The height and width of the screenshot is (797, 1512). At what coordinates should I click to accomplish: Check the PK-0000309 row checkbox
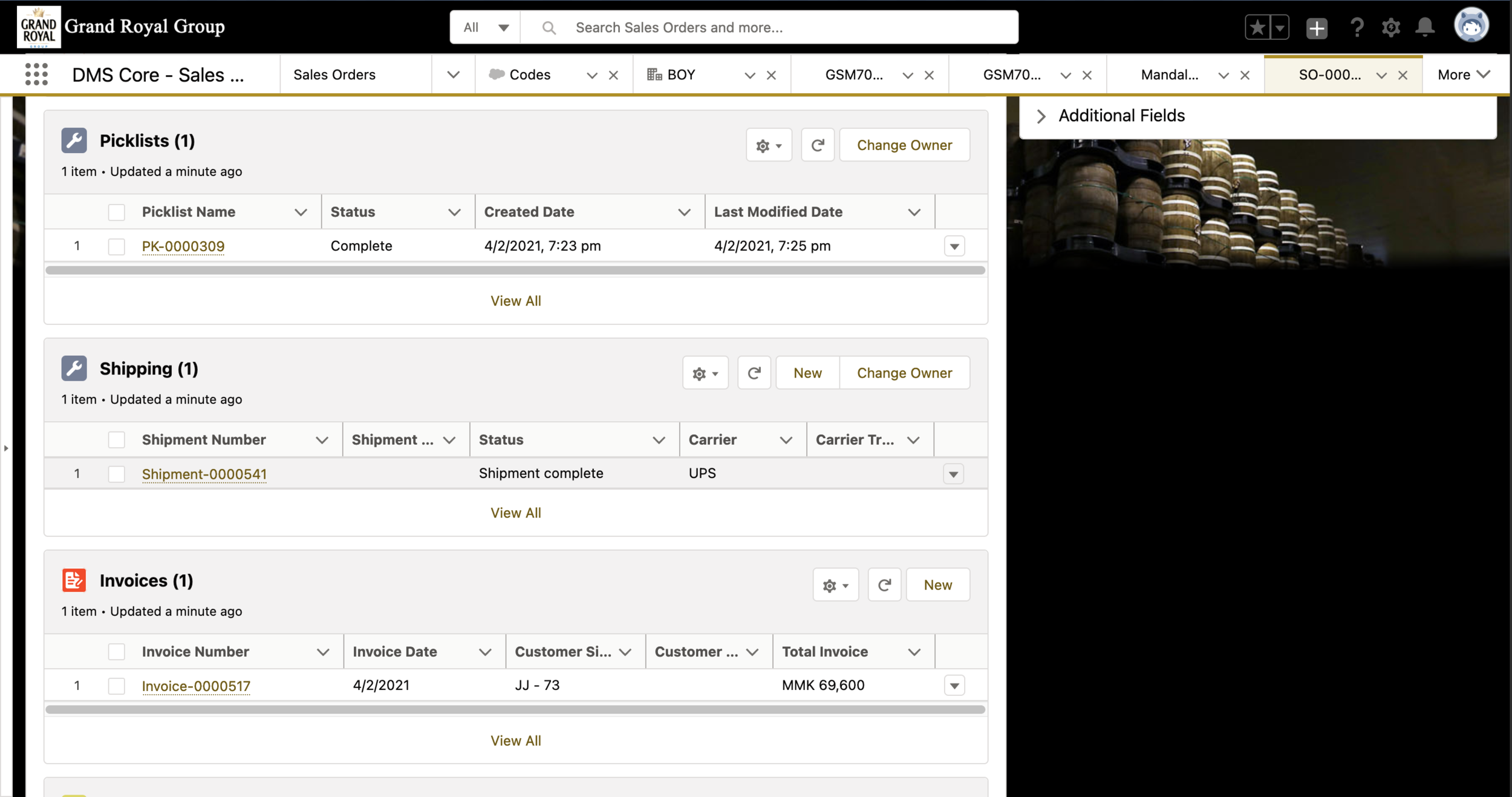[x=116, y=246]
